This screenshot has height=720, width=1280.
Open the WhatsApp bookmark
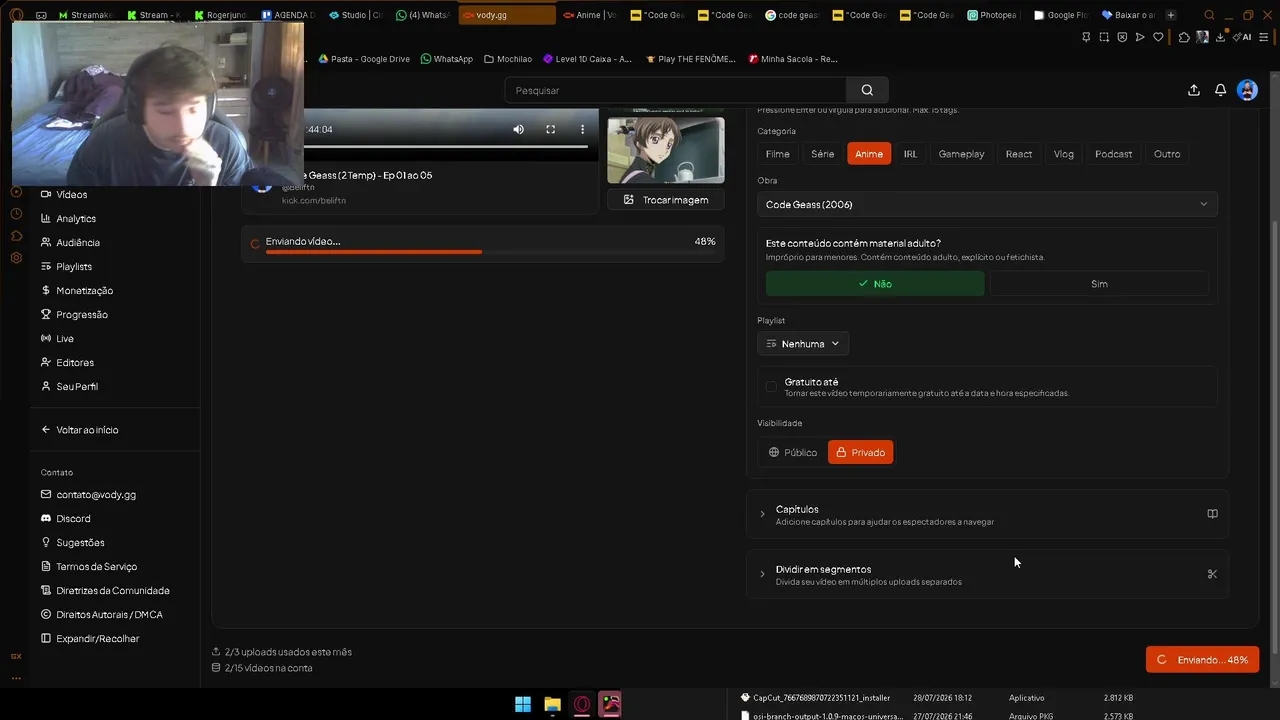point(446,59)
